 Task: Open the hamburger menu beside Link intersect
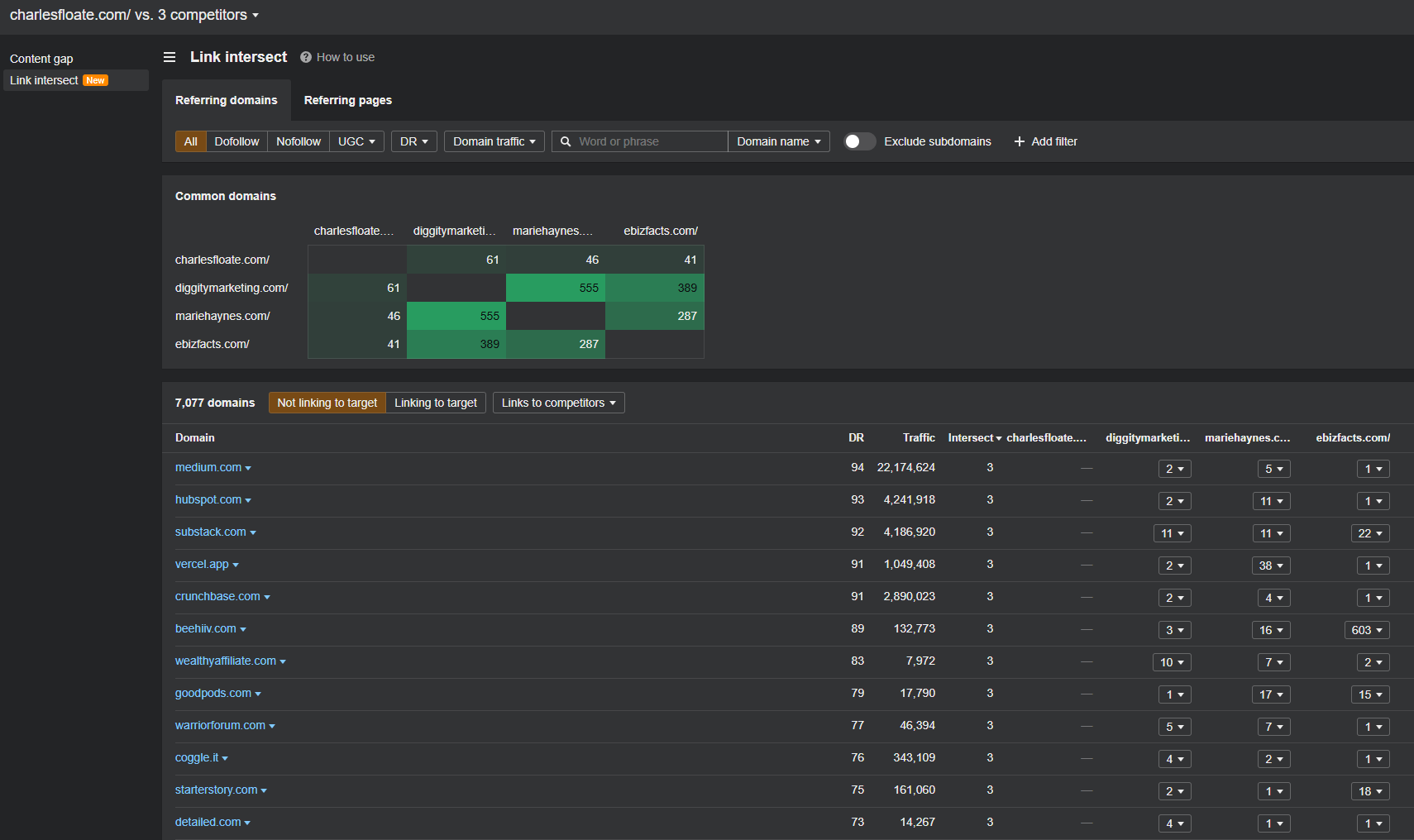point(170,57)
